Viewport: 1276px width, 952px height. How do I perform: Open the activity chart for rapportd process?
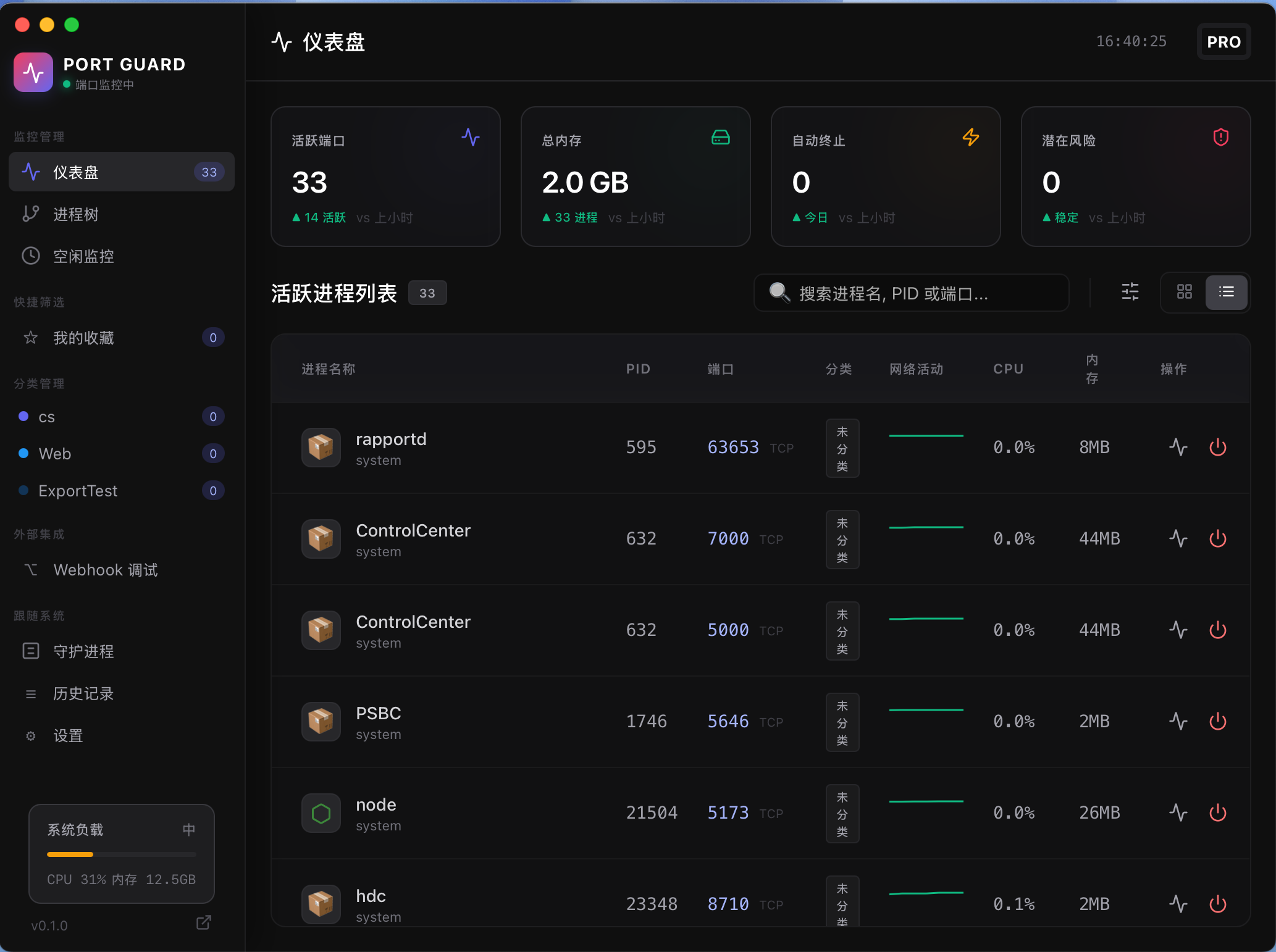click(1178, 448)
